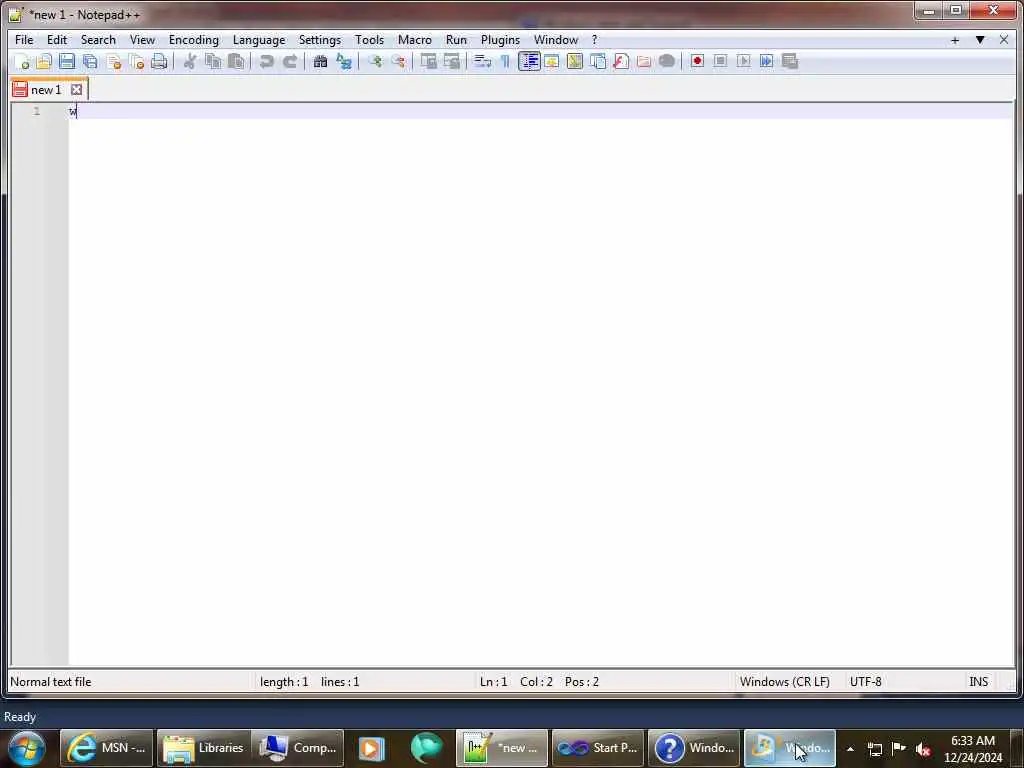Click the Paste toolbar icon

[x=236, y=61]
